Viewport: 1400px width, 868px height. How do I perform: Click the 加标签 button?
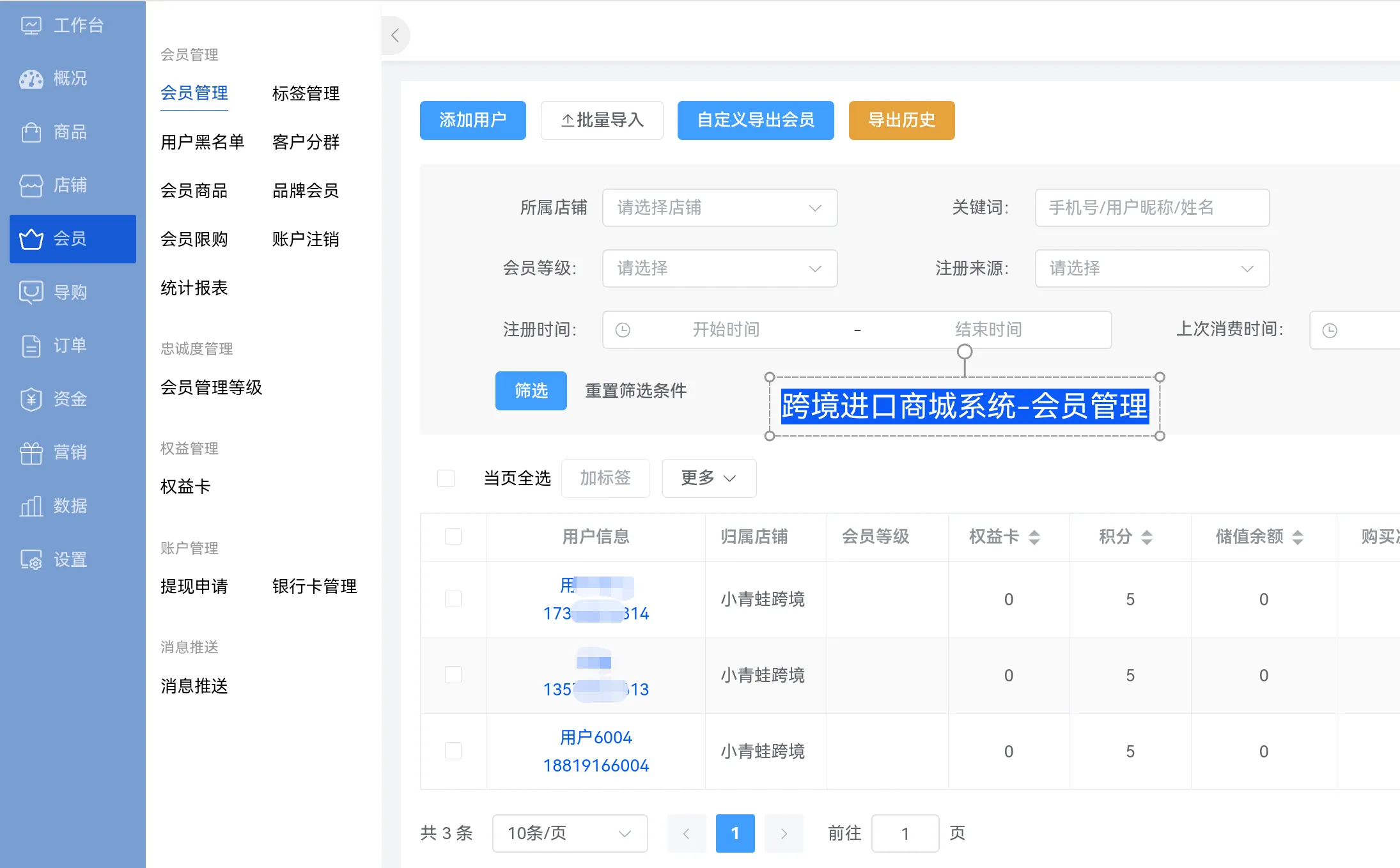coord(605,478)
